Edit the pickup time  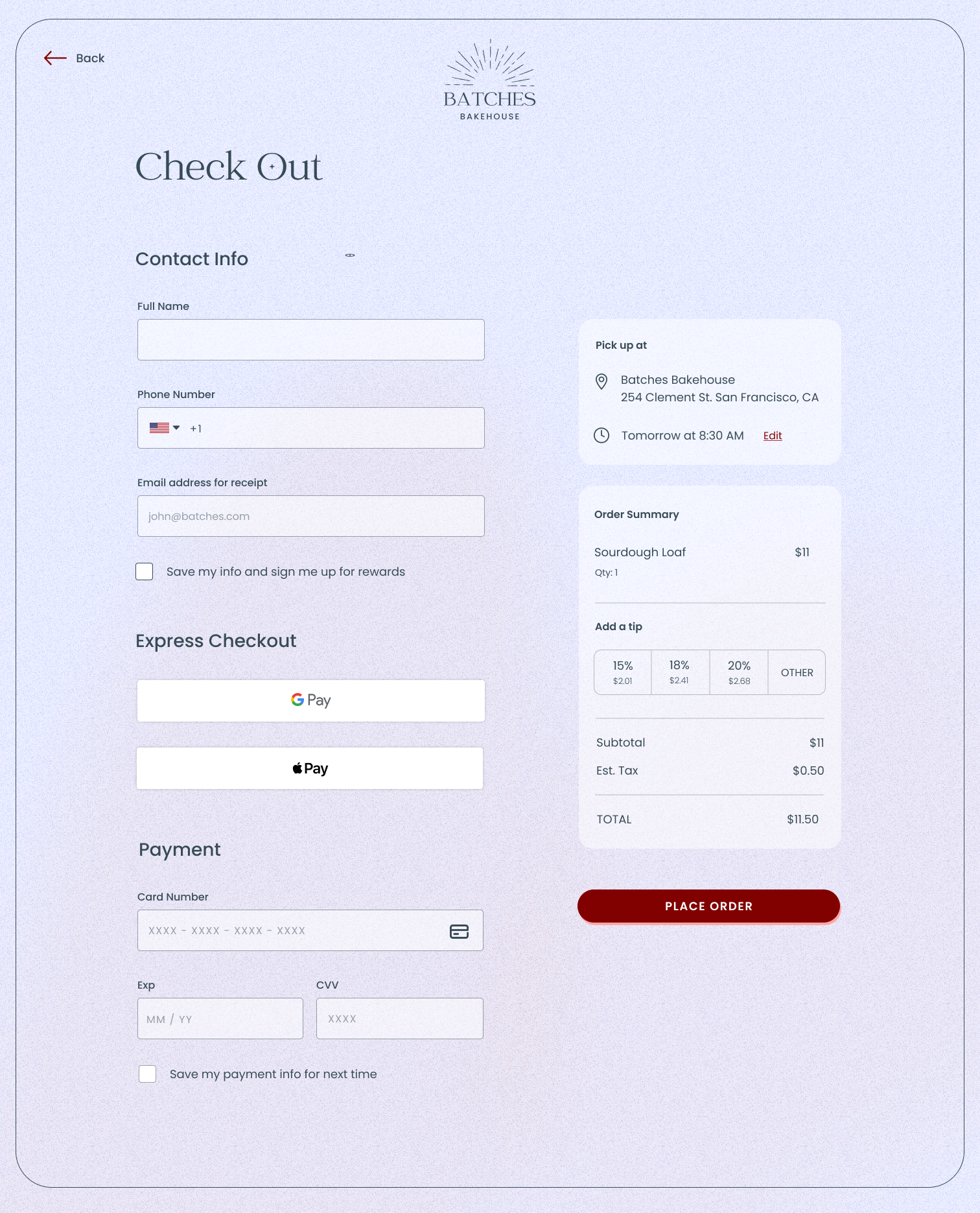[x=773, y=436]
